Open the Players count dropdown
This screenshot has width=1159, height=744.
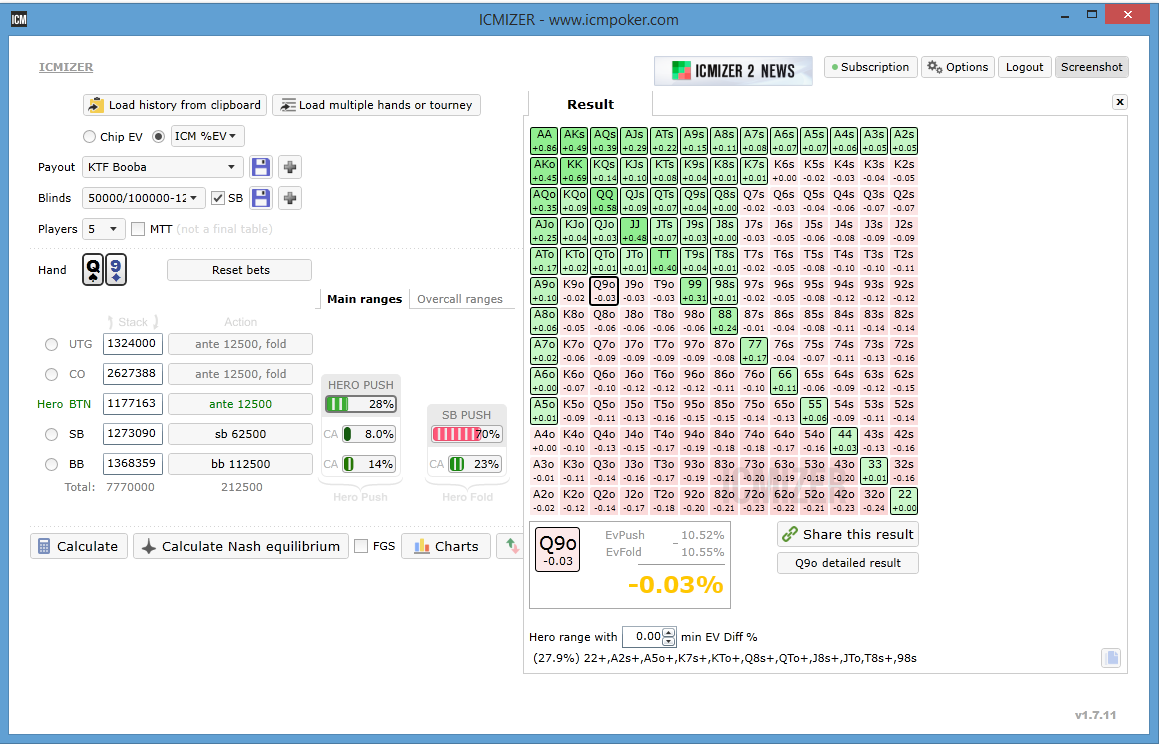click(x=103, y=229)
